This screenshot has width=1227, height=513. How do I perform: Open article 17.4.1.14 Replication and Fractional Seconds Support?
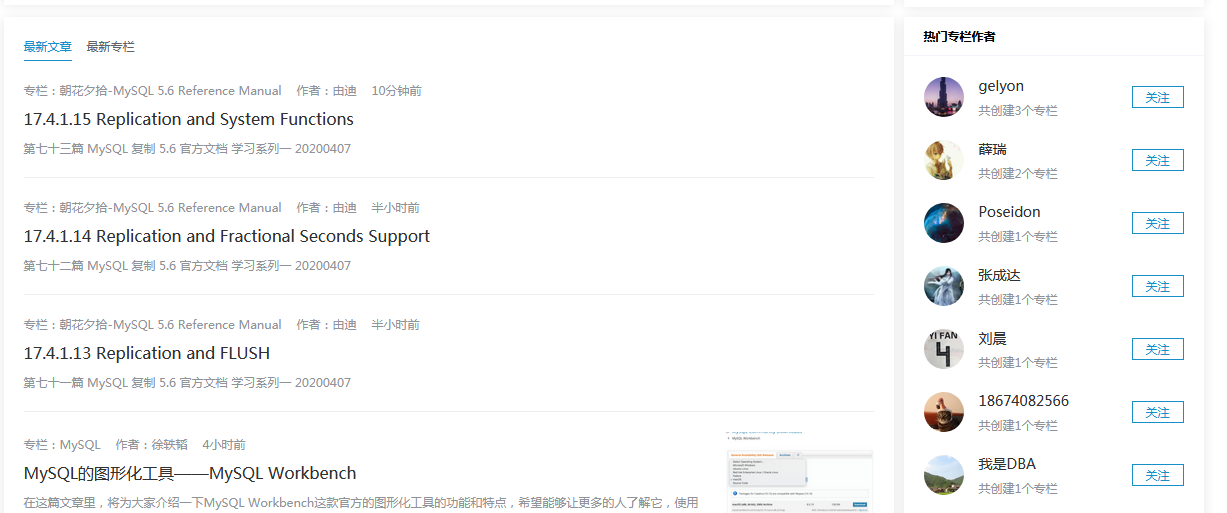[227, 236]
